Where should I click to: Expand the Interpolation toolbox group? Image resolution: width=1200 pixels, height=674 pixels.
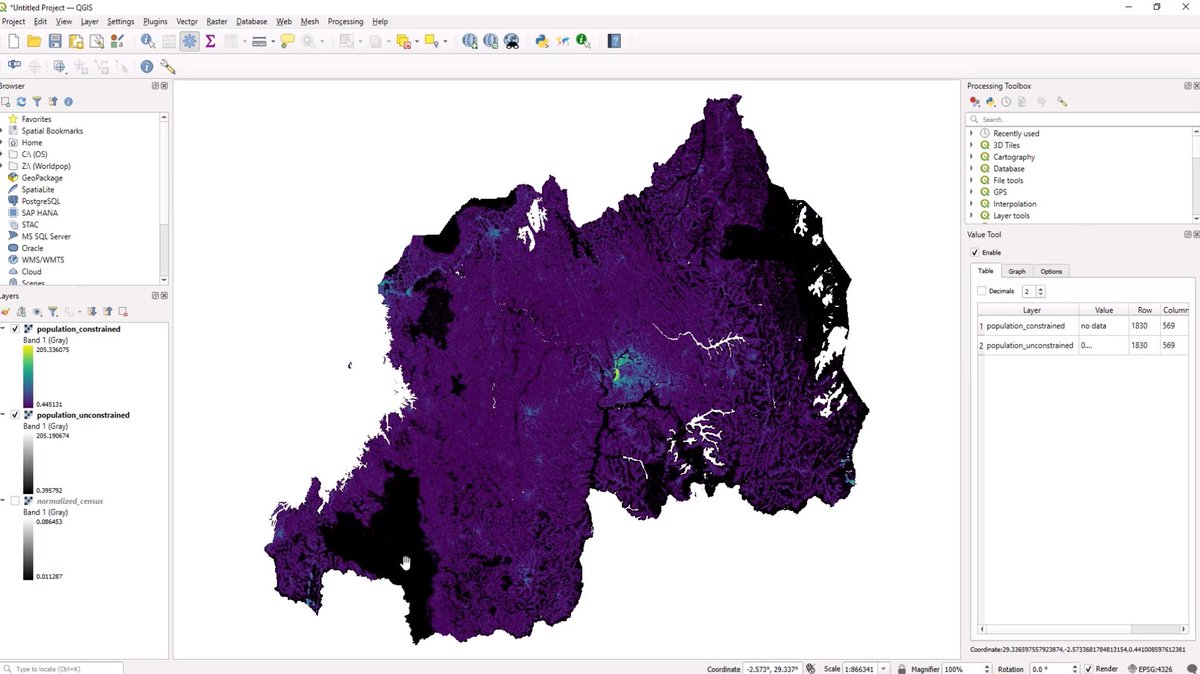tap(972, 204)
